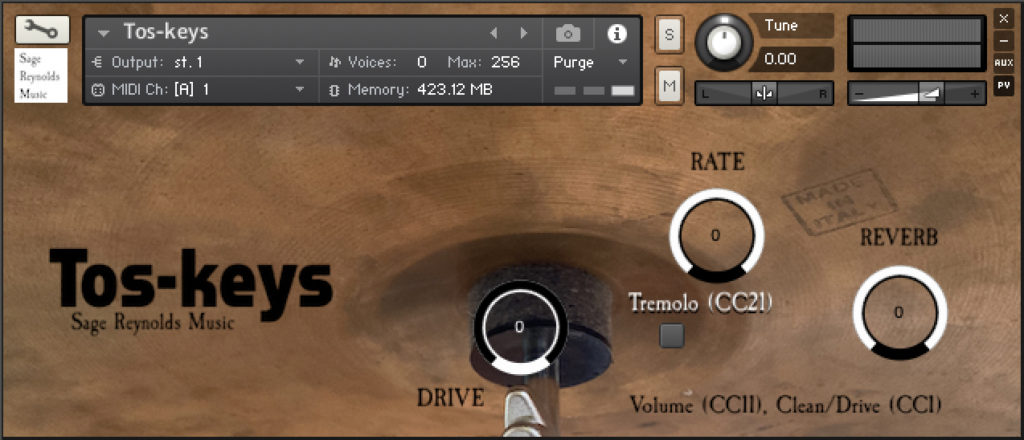The height and width of the screenshot is (440, 1024).
Task: Click the Max voices value 256
Action: (505, 63)
